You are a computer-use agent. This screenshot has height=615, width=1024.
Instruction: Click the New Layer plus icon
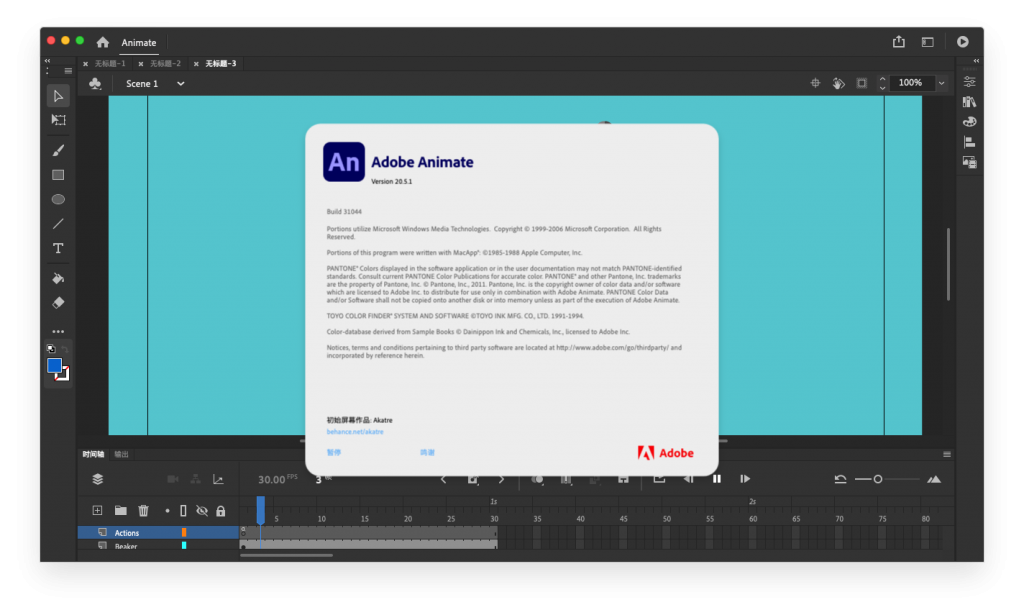pos(97,511)
